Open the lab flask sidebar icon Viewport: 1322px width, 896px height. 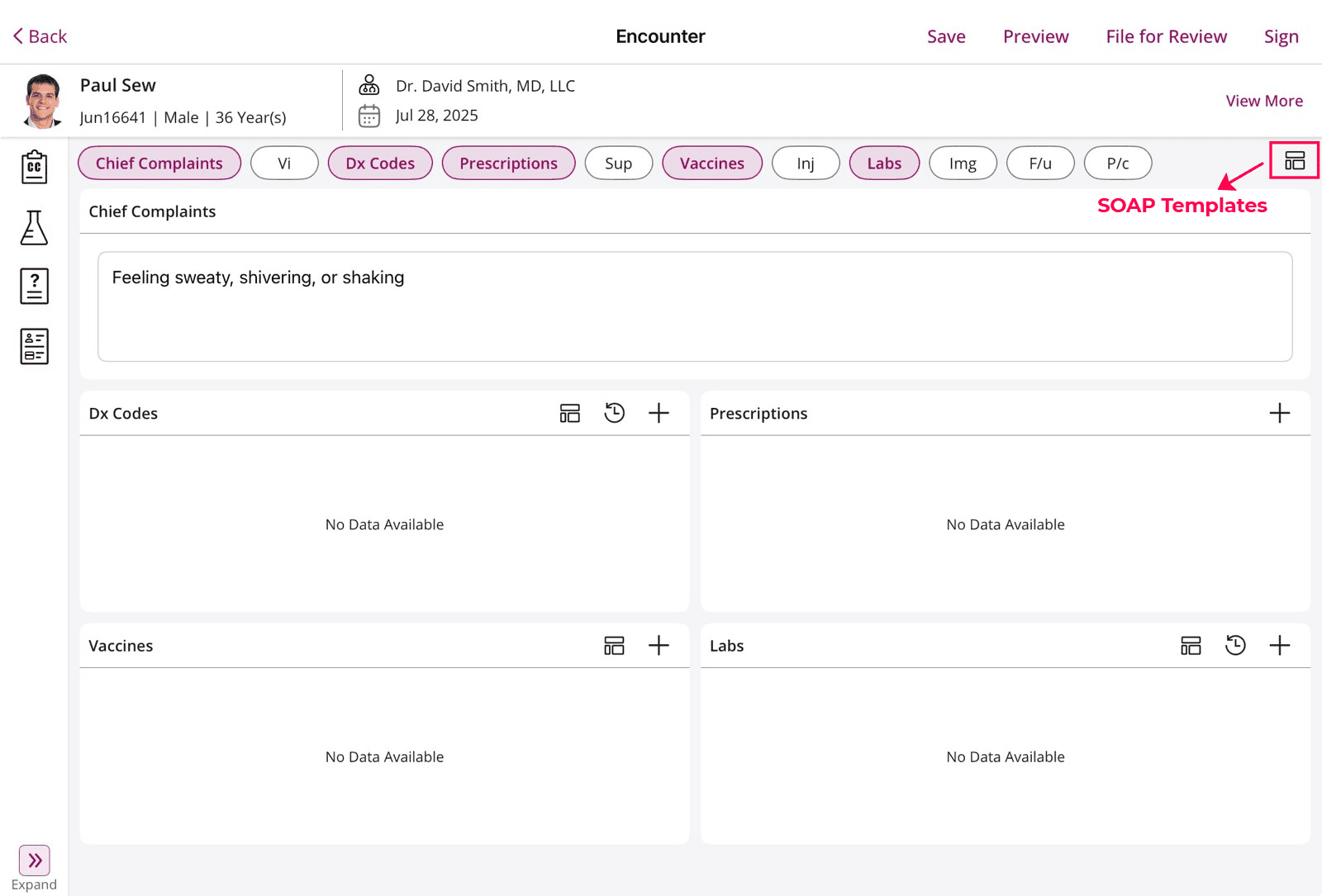[x=34, y=227]
